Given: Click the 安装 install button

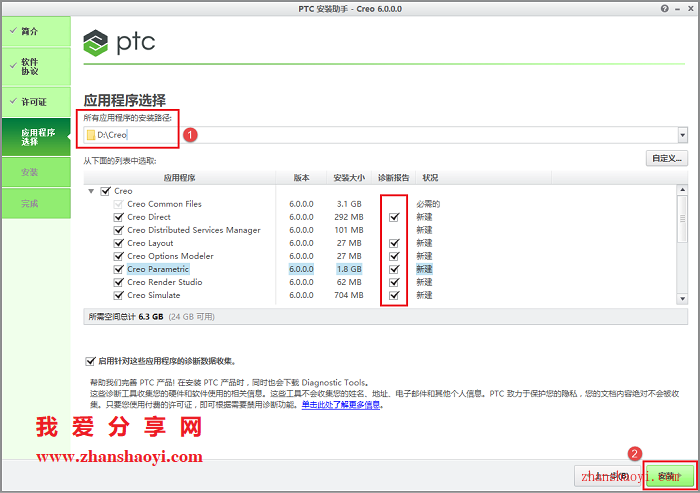Looking at the screenshot, I should pos(670,476).
